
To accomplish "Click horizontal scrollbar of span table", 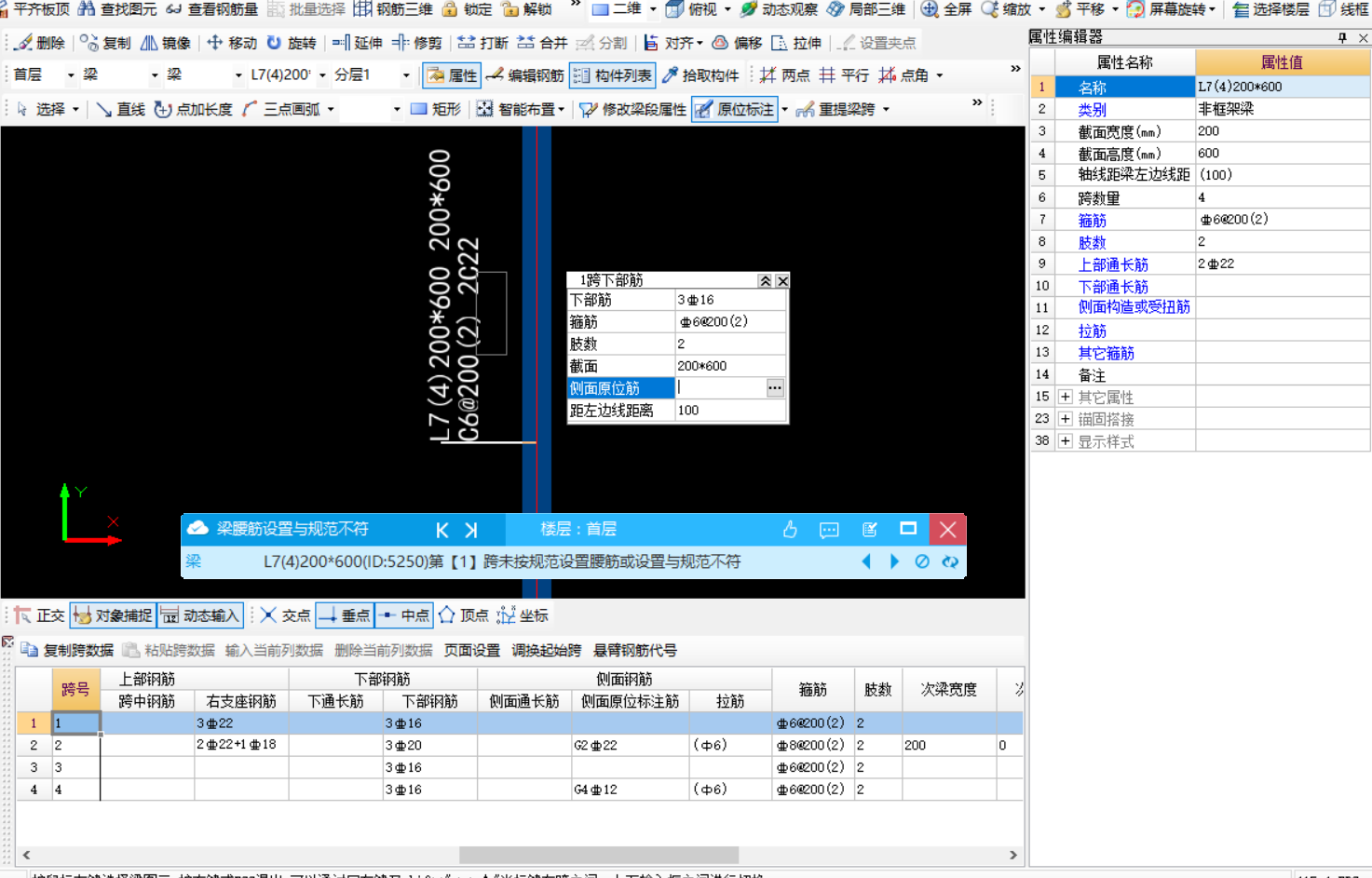I will click(599, 855).
